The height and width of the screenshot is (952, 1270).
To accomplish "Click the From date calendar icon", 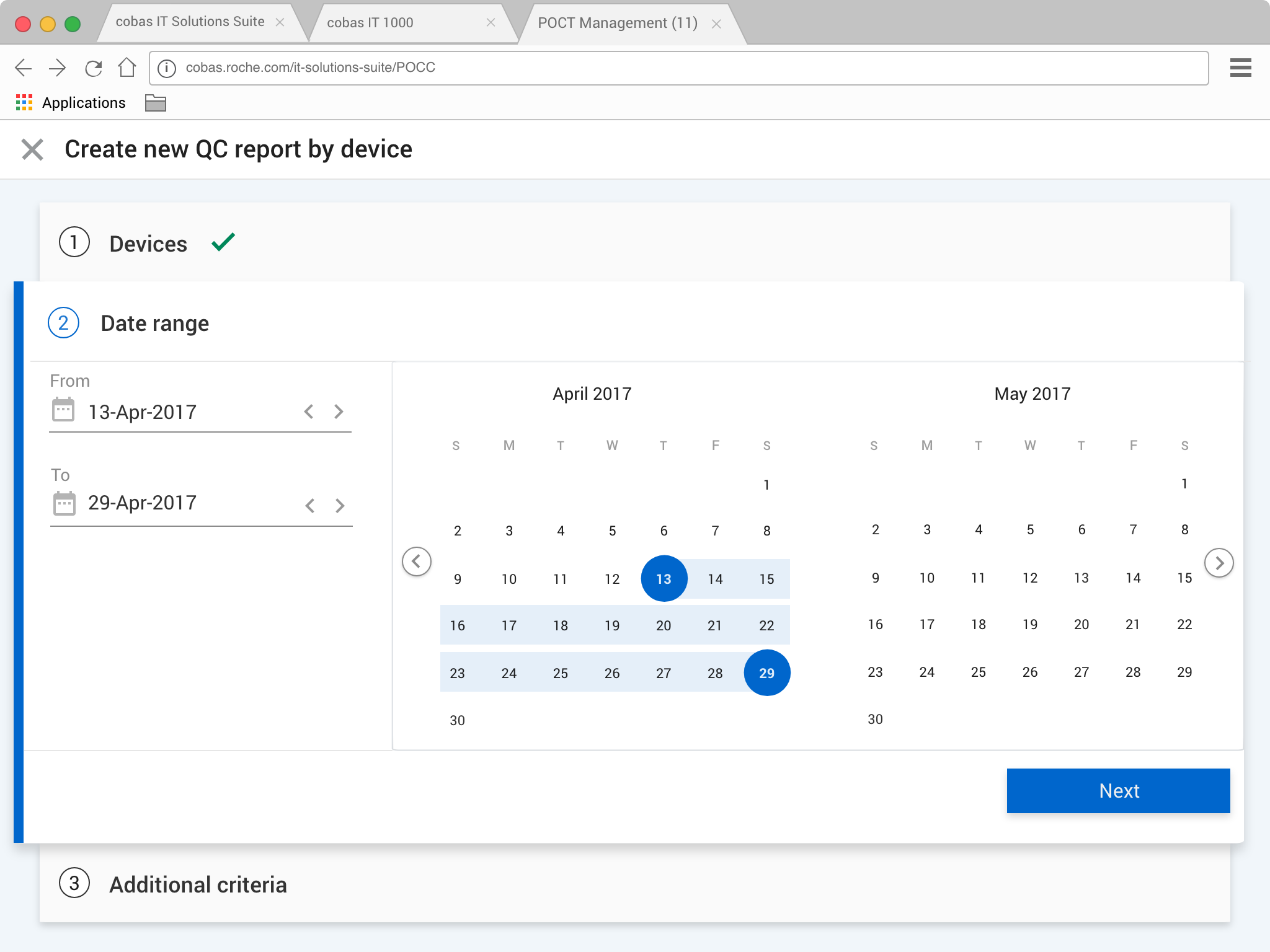I will coord(63,410).
